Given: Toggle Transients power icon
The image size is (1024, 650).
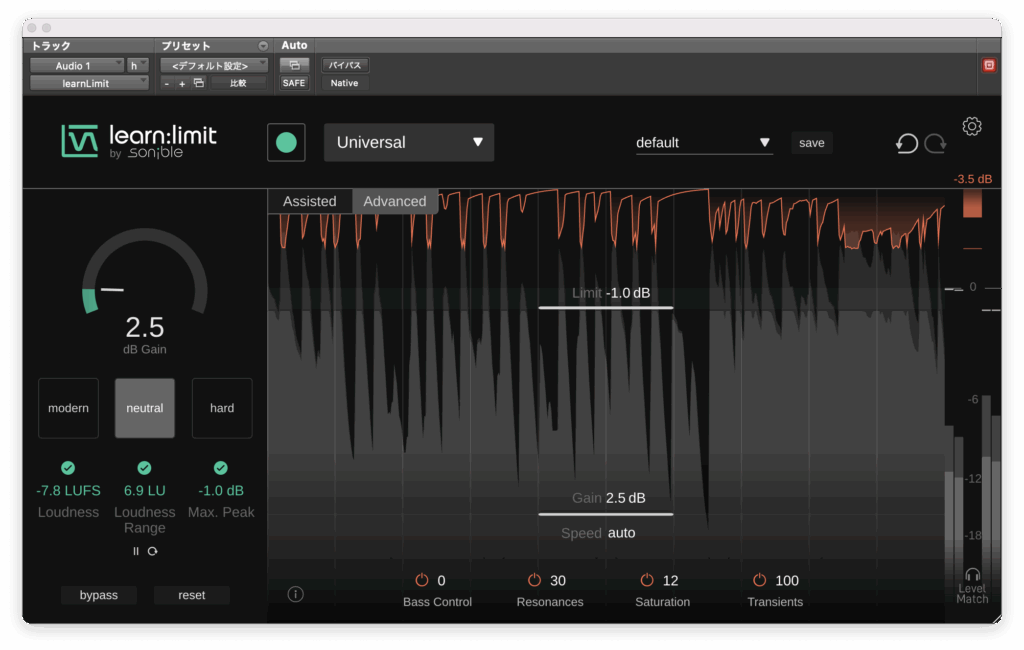Looking at the screenshot, I should click(x=760, y=580).
